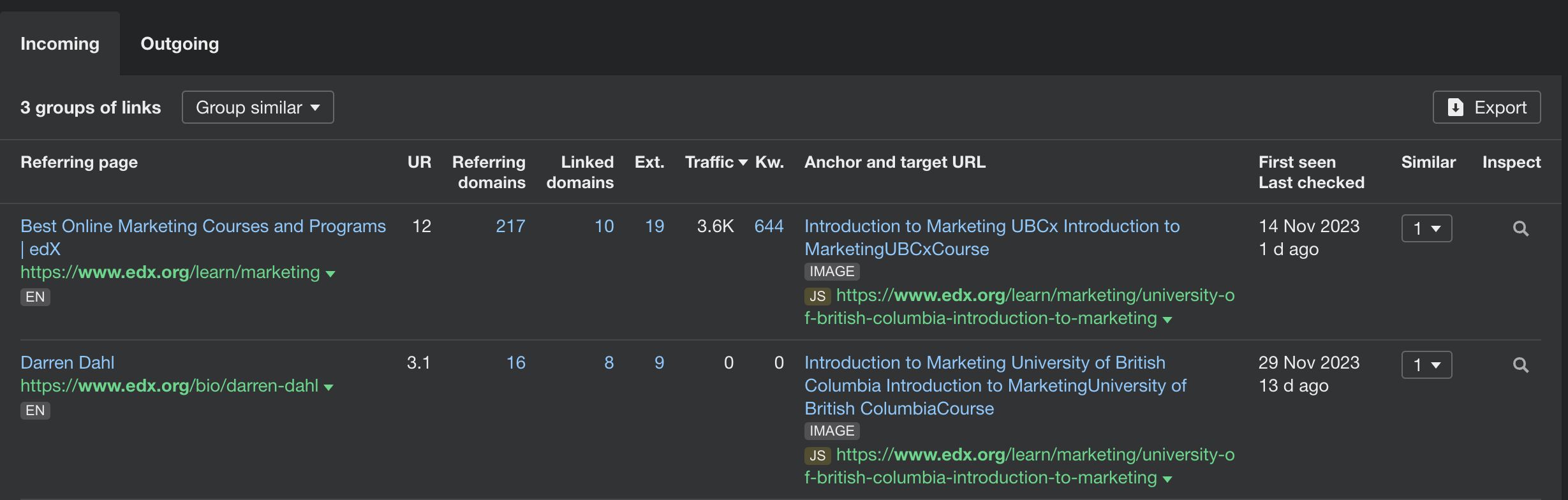Expand arrow next to bio/darren-dahl URL
Image resolution: width=1568 pixels, height=500 pixels.
(329, 387)
